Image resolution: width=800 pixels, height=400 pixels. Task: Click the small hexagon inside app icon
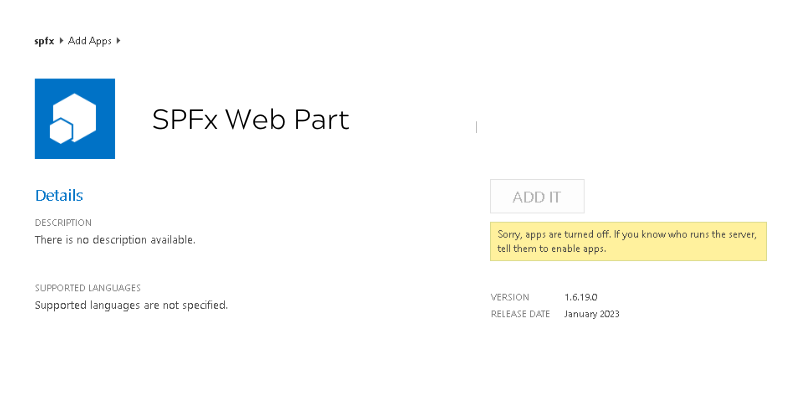(61, 131)
